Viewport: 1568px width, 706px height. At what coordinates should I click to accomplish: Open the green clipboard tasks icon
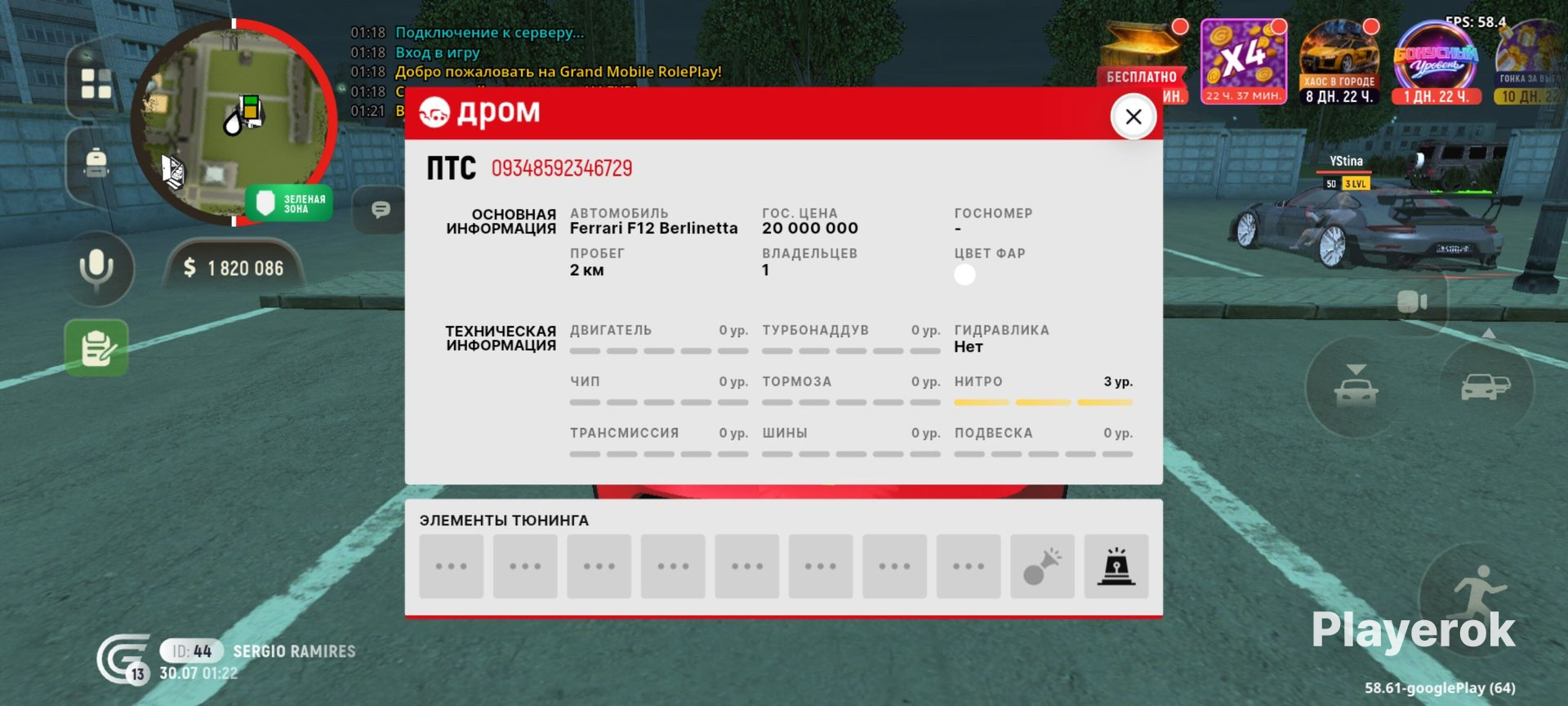pos(96,348)
